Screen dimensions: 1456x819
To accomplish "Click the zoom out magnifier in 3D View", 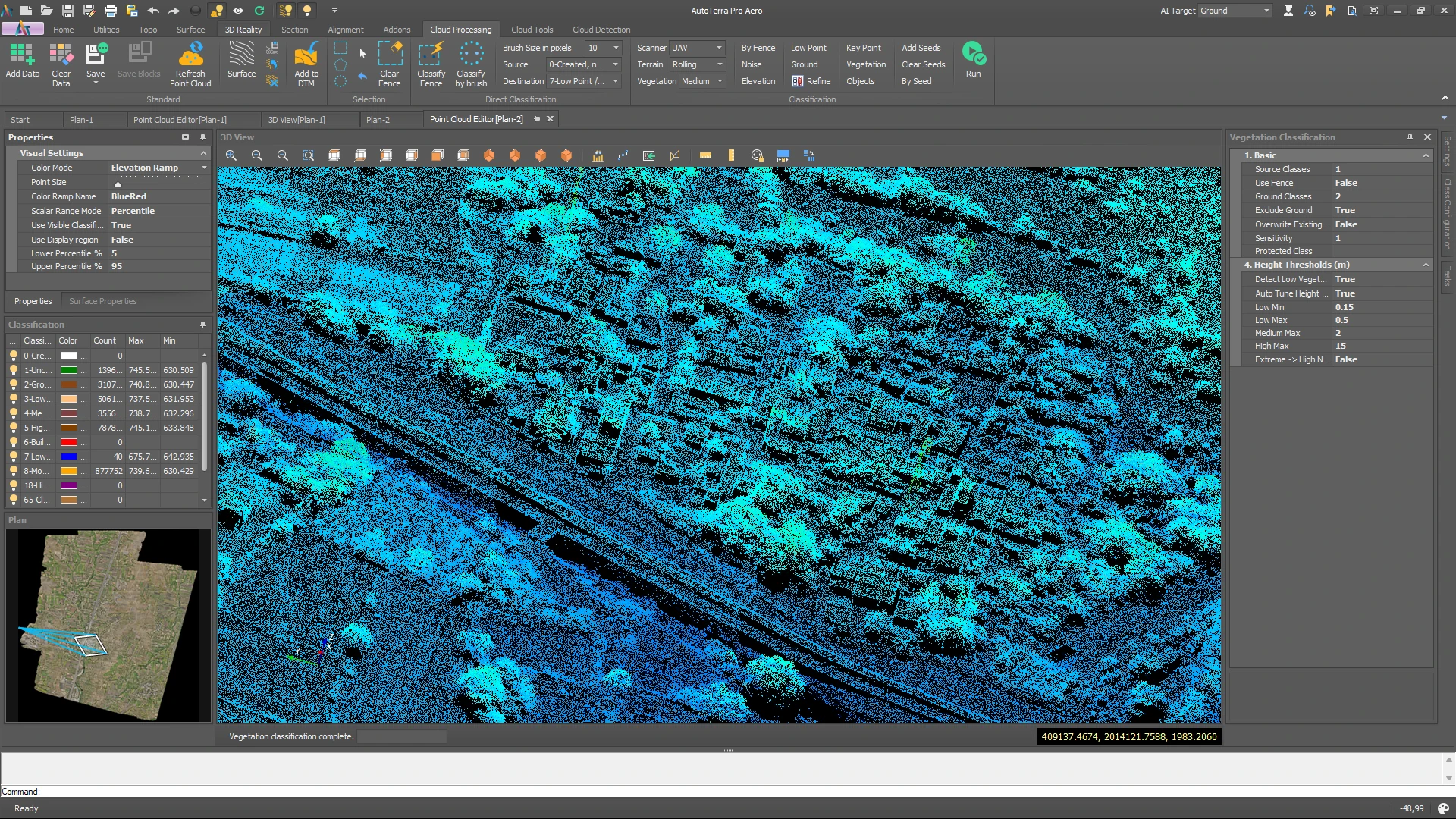I will click(283, 155).
